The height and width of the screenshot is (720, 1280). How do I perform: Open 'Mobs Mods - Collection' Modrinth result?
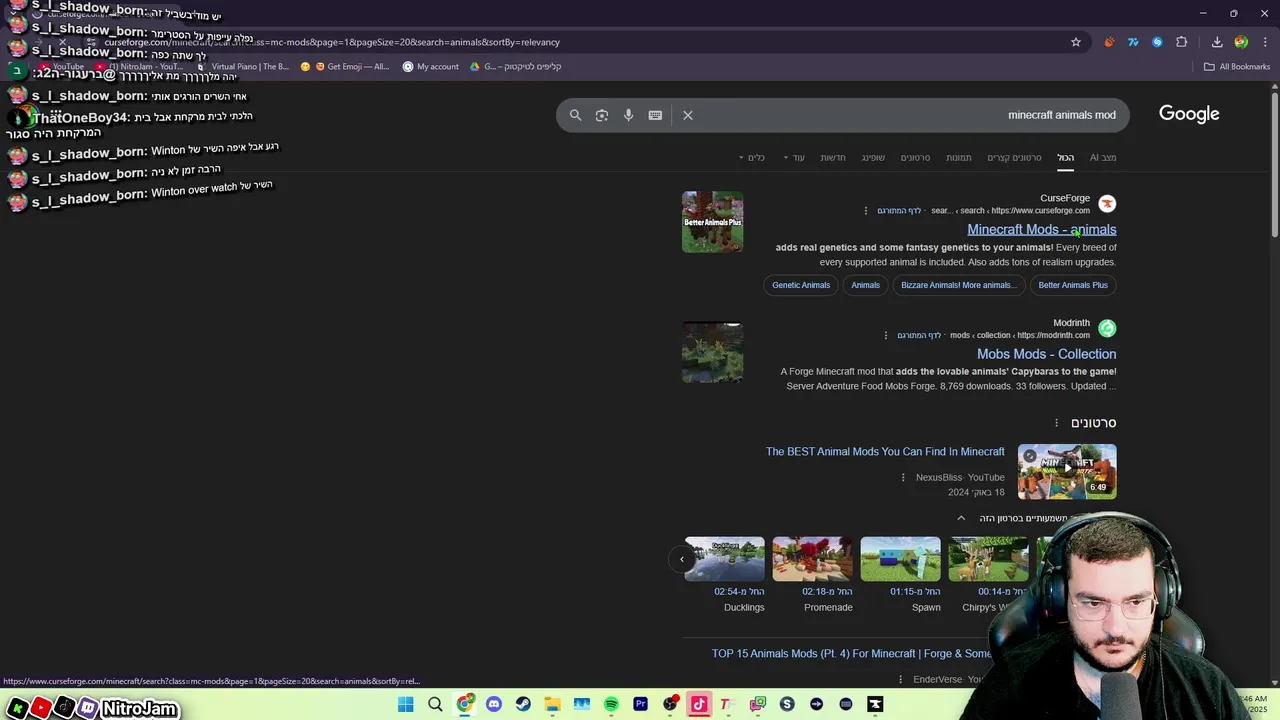point(1046,354)
